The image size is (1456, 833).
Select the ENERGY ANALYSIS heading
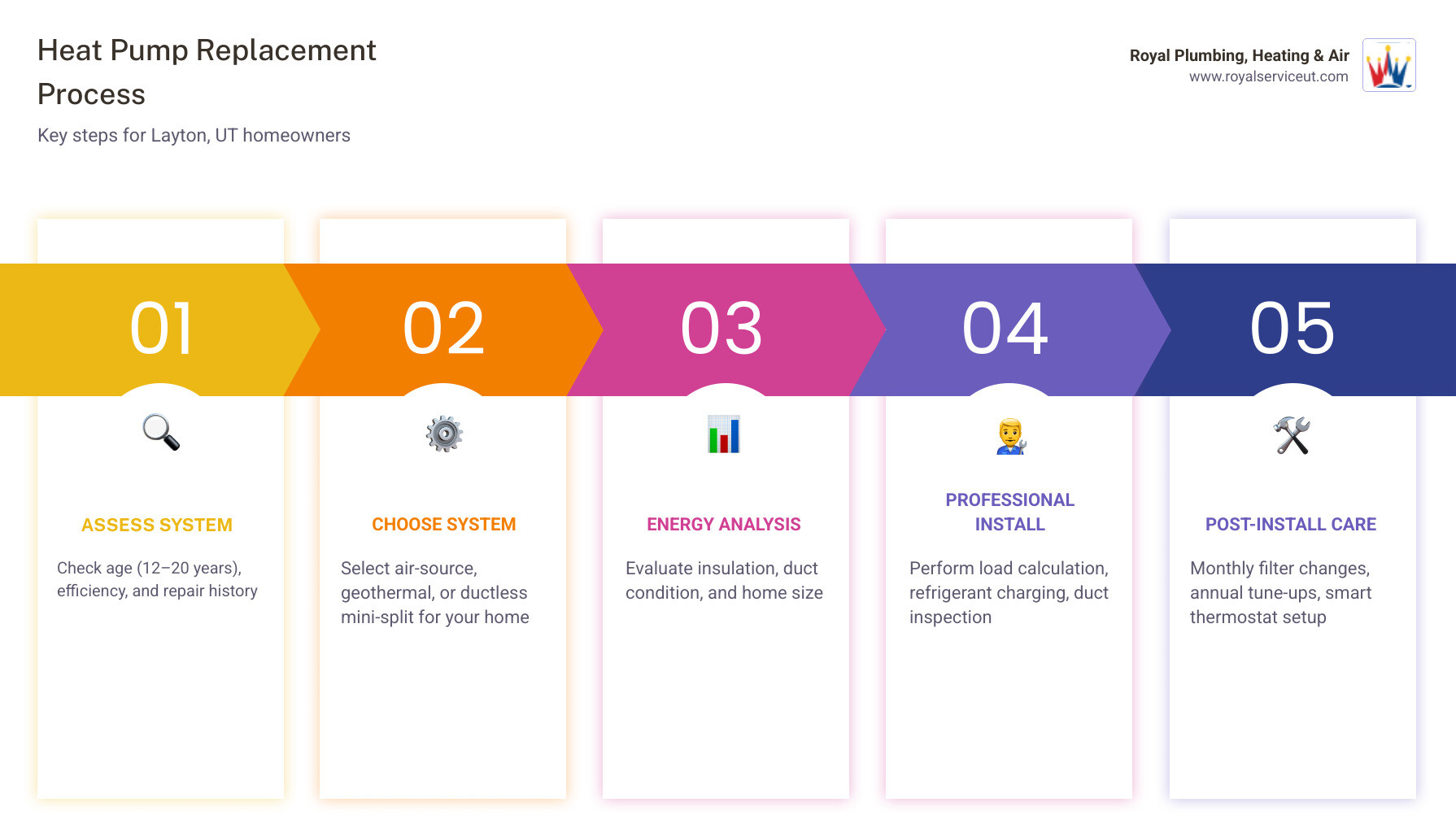(x=724, y=524)
